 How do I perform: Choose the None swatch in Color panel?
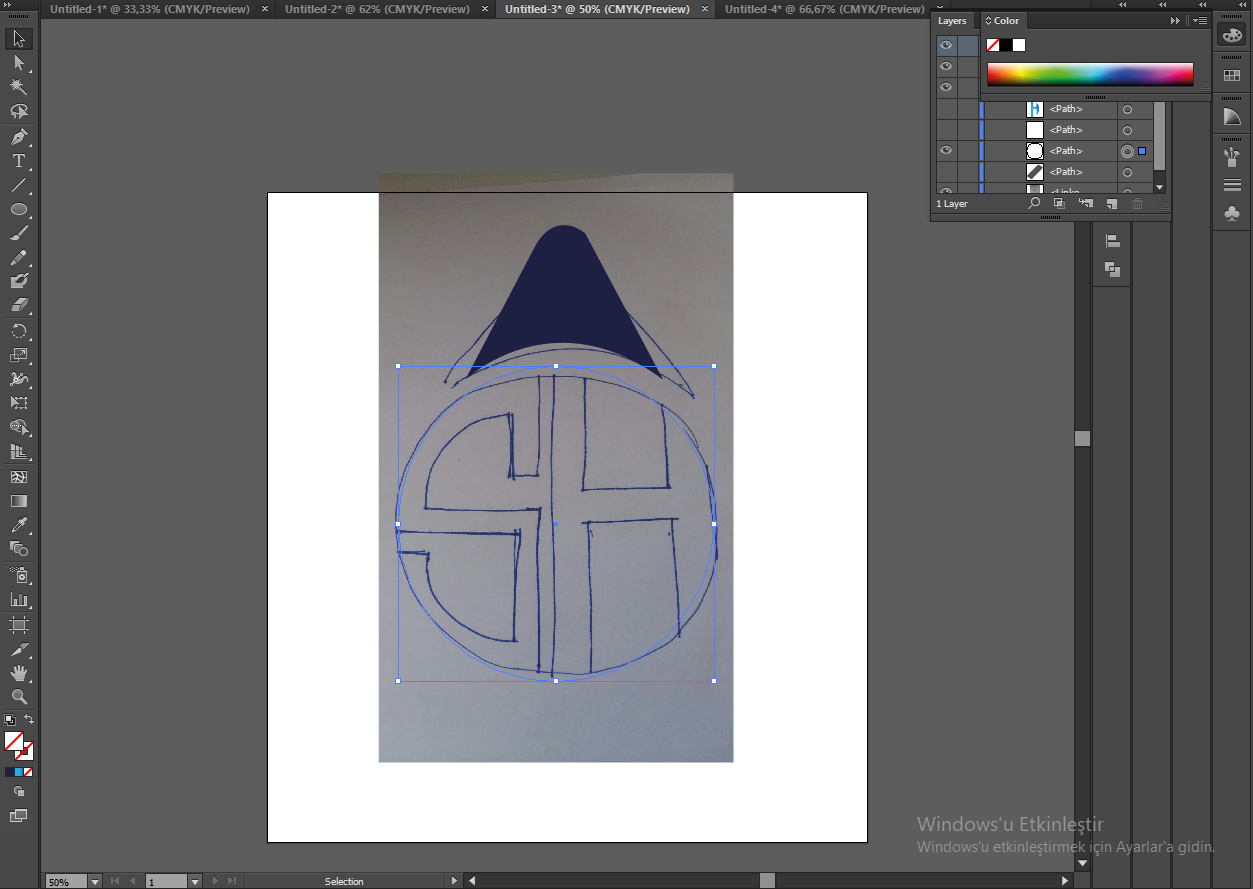(x=993, y=45)
